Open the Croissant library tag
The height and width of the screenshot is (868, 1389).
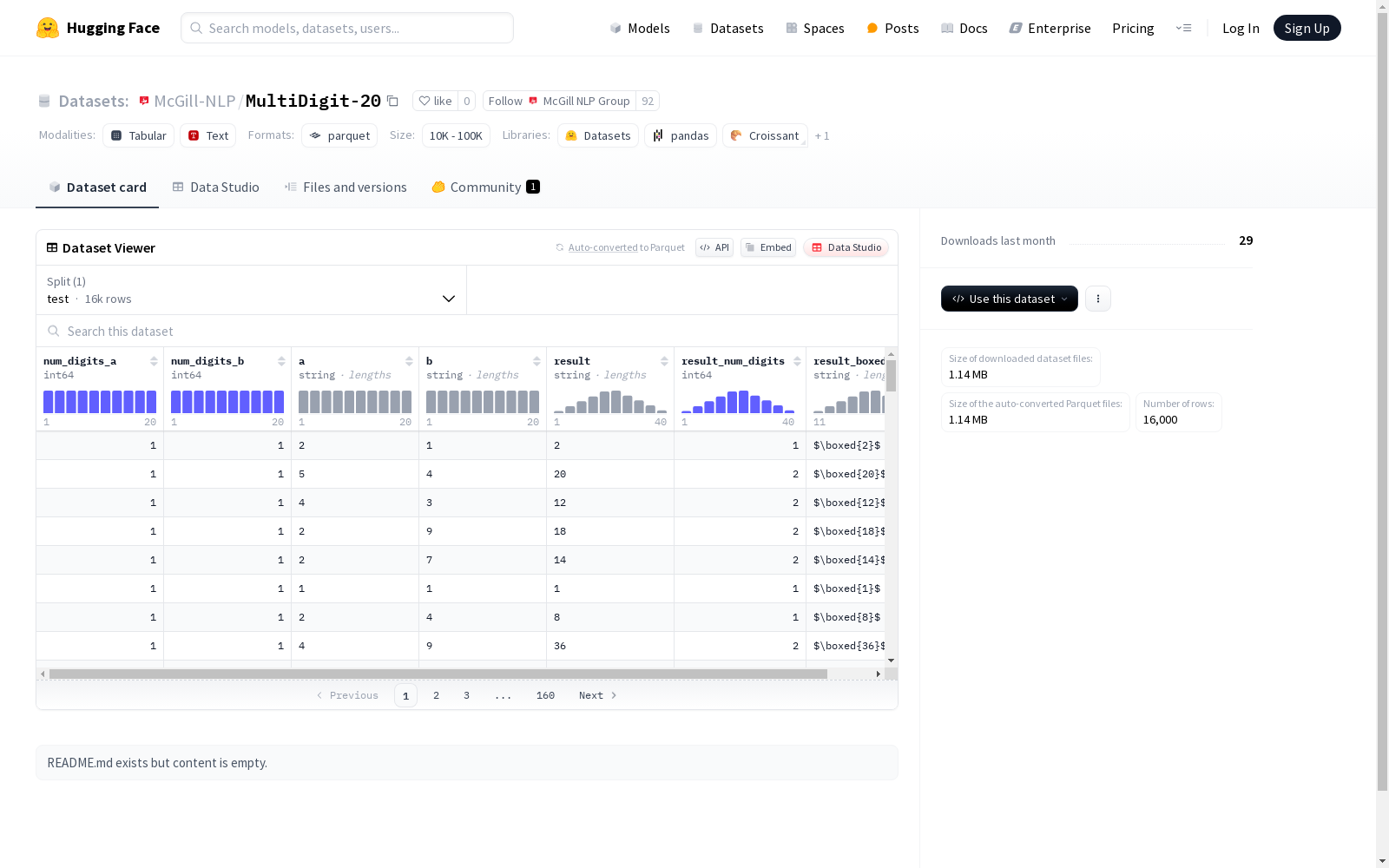click(765, 135)
